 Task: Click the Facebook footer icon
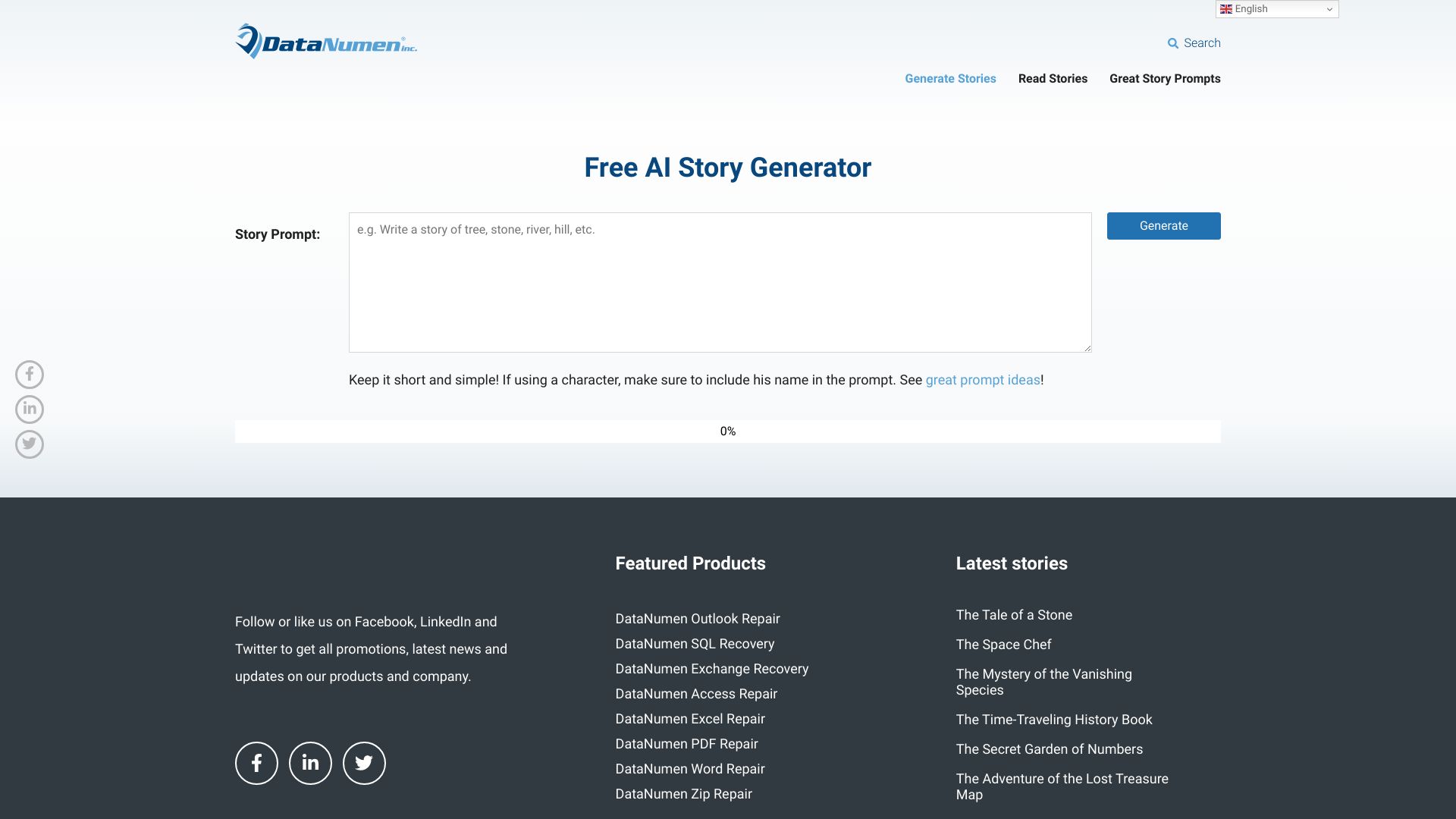pos(256,762)
